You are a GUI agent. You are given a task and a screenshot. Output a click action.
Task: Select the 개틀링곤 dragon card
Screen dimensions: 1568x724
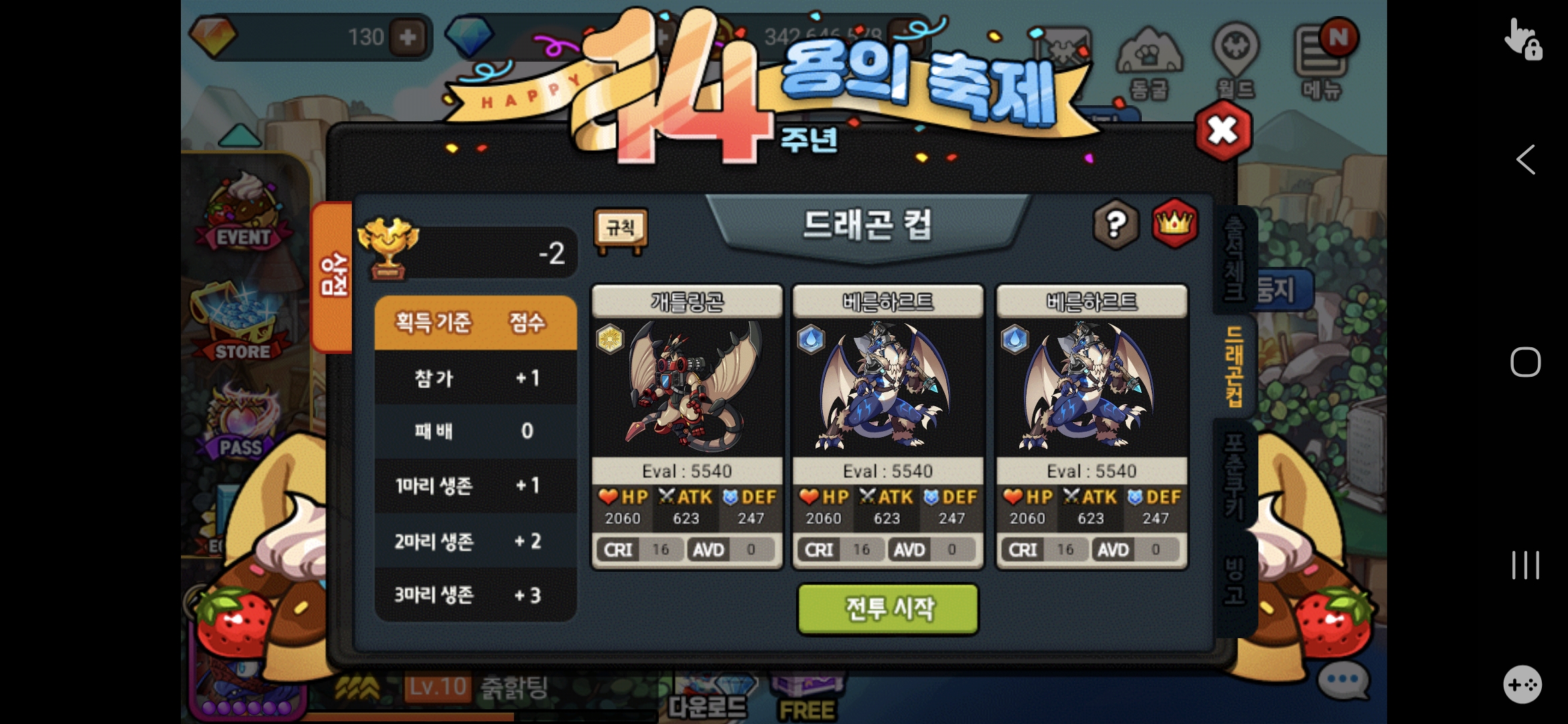[x=687, y=428]
